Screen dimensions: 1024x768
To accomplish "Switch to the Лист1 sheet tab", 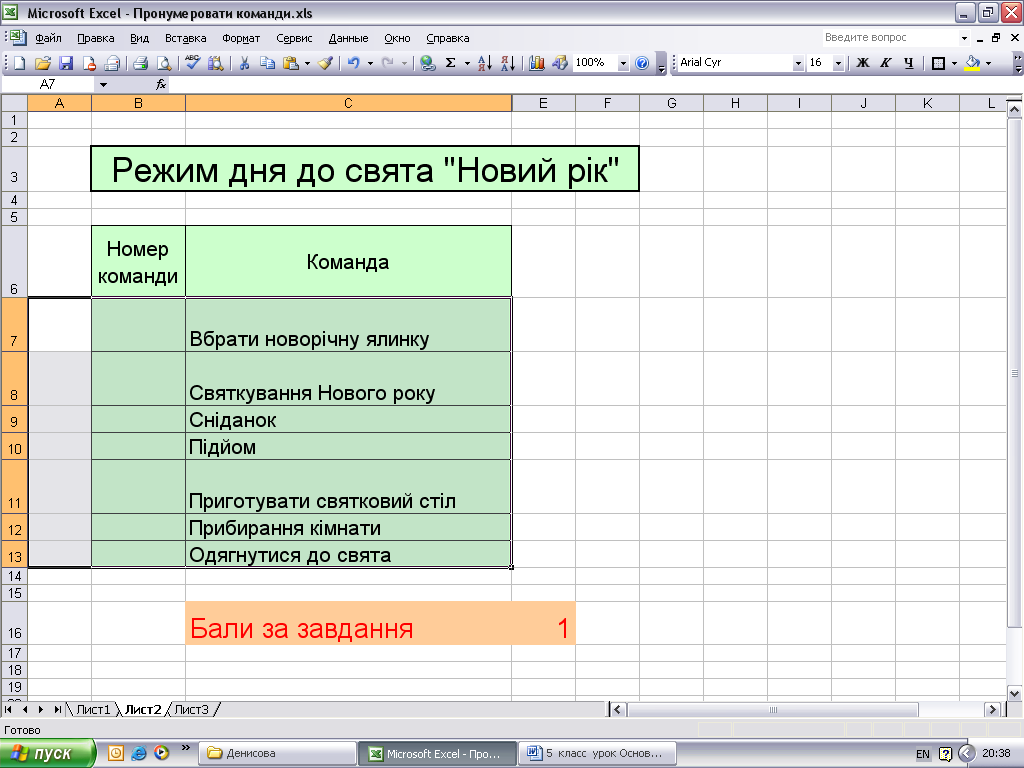I will click(93, 710).
